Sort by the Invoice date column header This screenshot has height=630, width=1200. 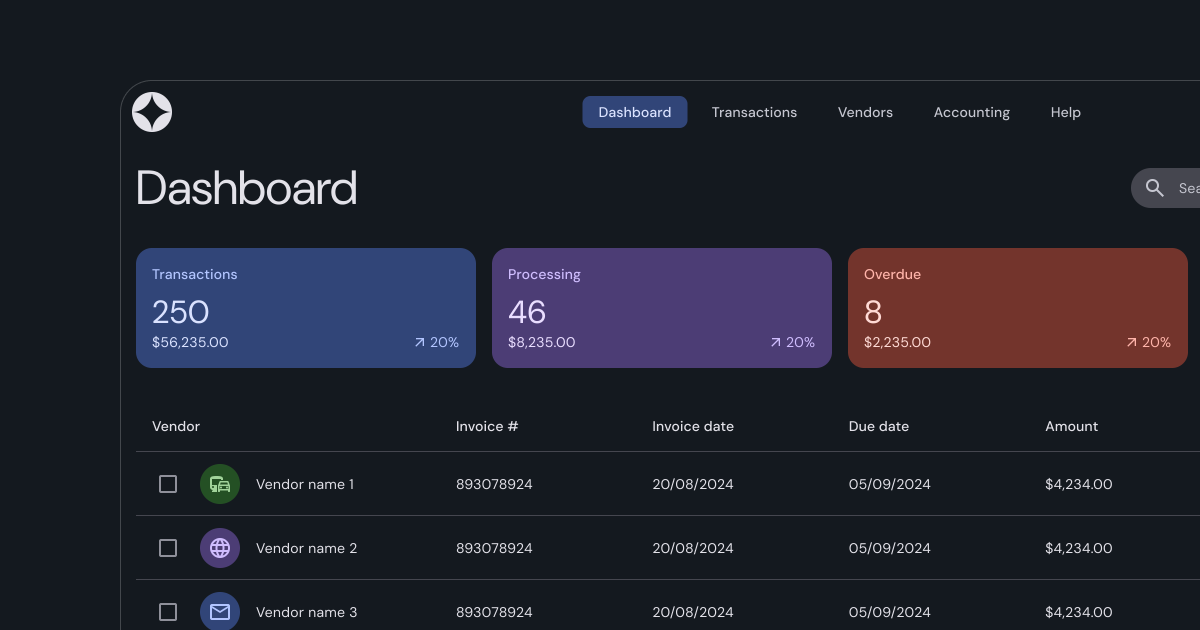click(693, 426)
